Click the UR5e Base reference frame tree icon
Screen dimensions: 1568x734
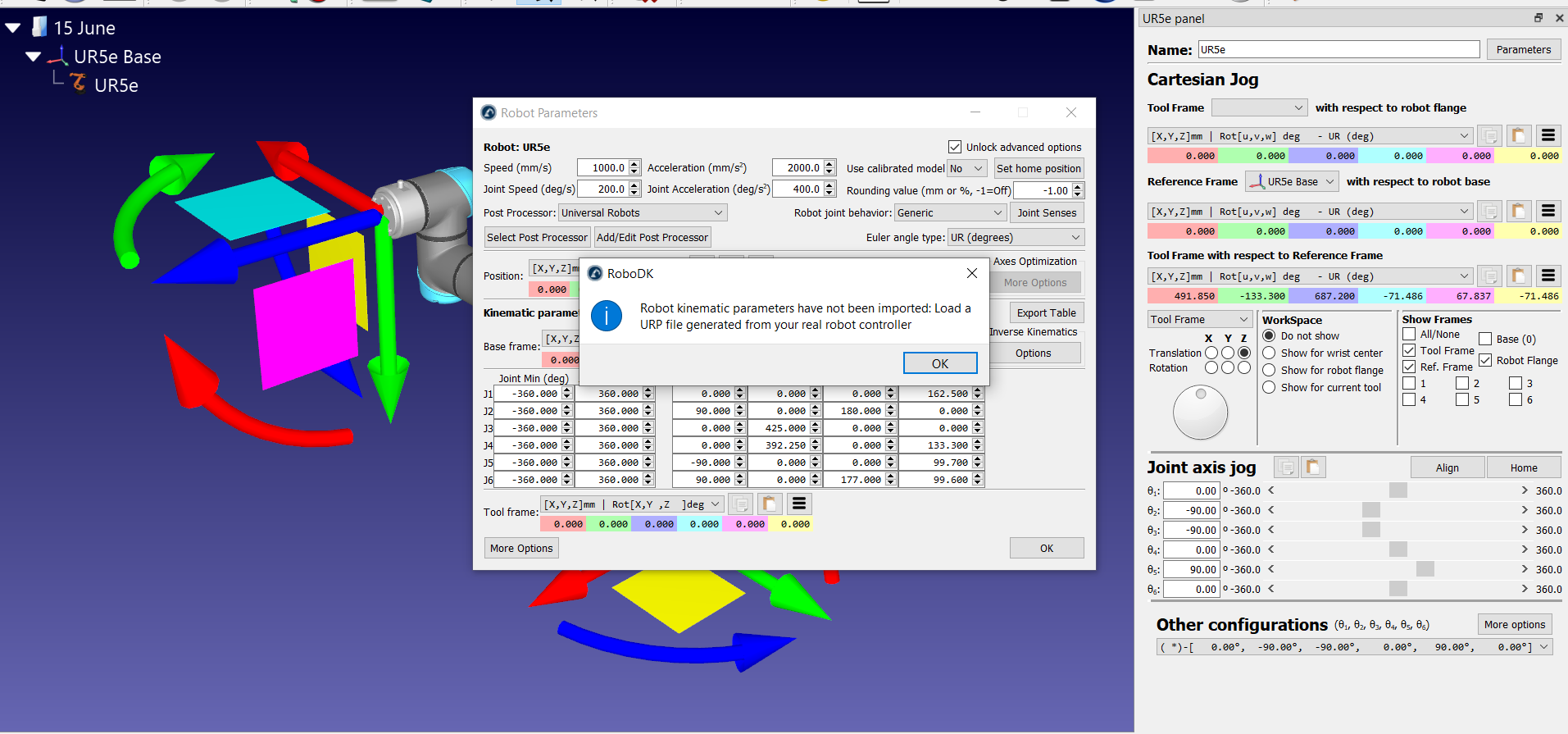[x=58, y=56]
